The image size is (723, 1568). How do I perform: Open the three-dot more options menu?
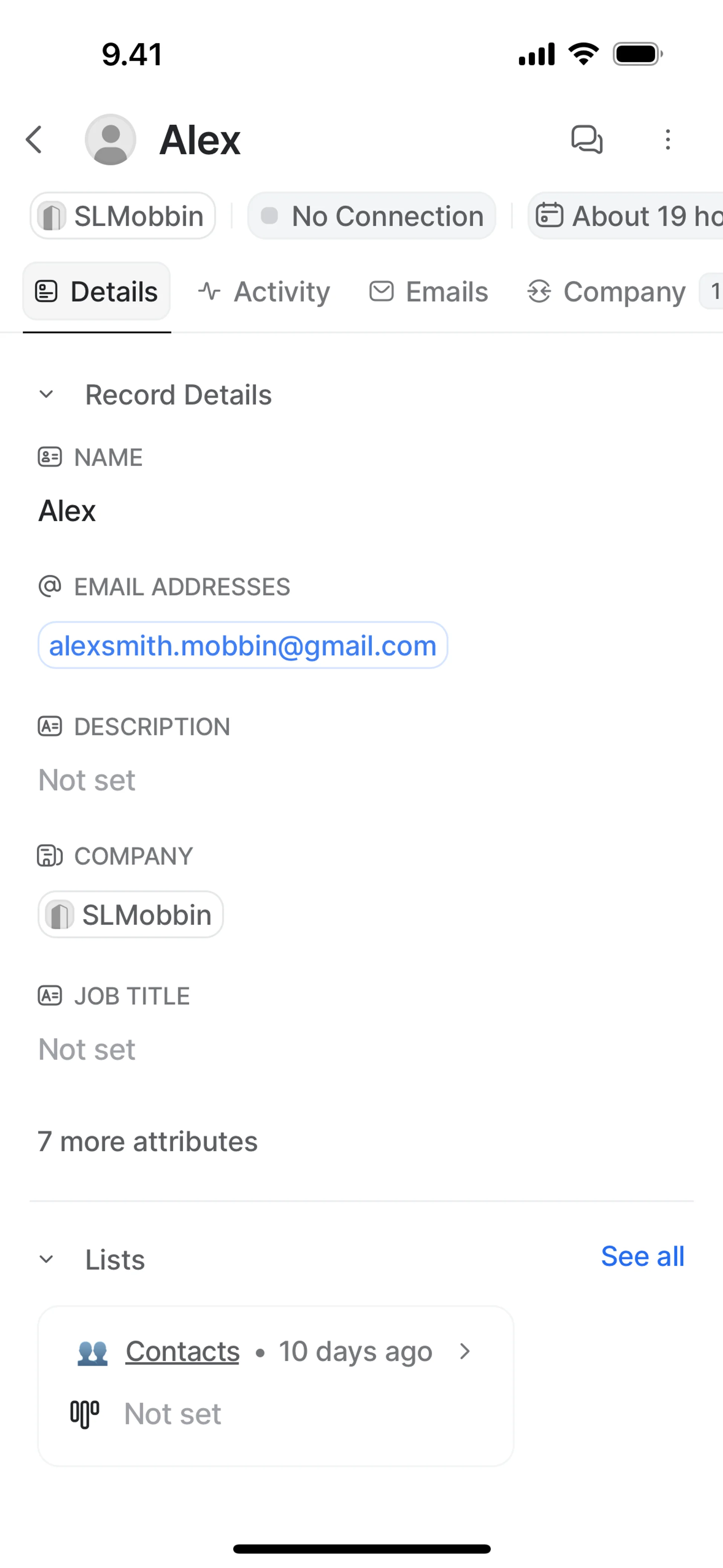tap(668, 139)
